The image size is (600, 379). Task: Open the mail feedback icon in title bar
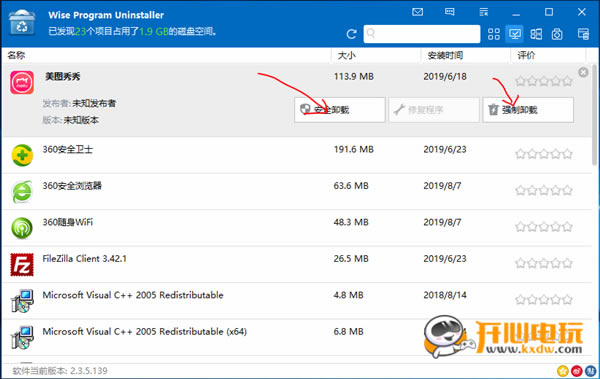point(417,12)
